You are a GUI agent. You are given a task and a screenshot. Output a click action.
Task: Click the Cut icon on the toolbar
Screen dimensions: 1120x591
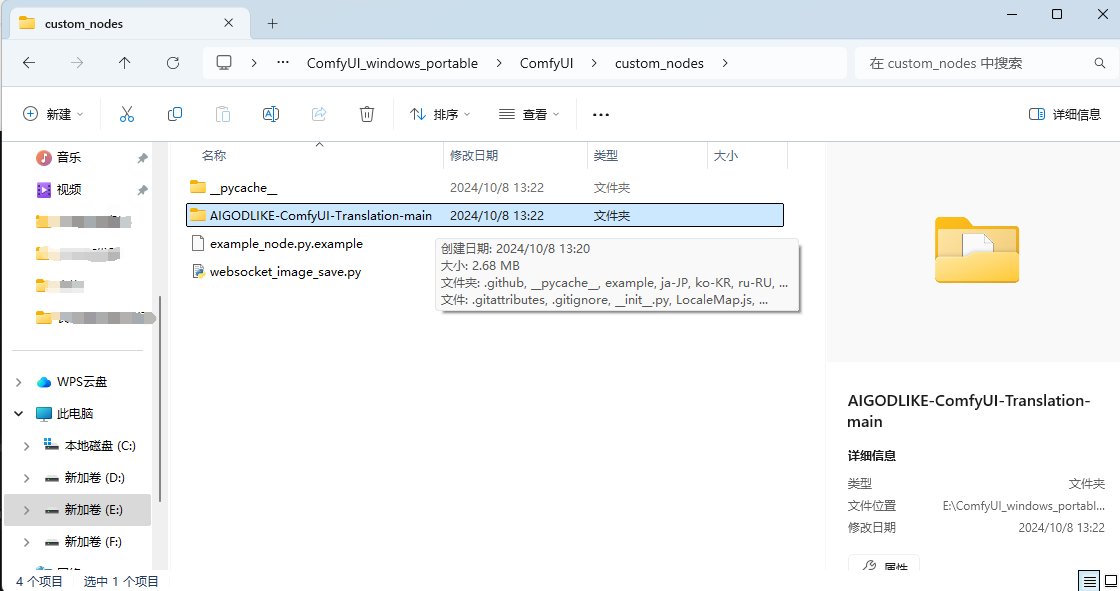[x=126, y=113]
